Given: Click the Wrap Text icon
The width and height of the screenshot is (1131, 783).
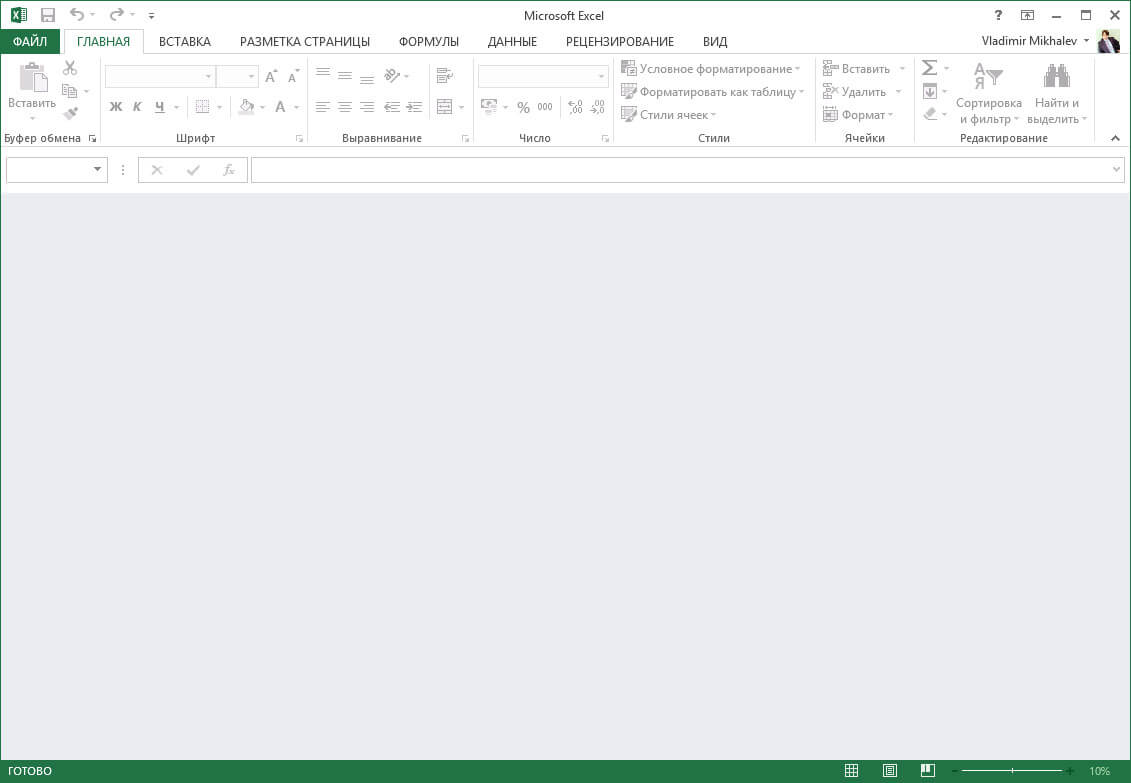Looking at the screenshot, I should pos(445,76).
